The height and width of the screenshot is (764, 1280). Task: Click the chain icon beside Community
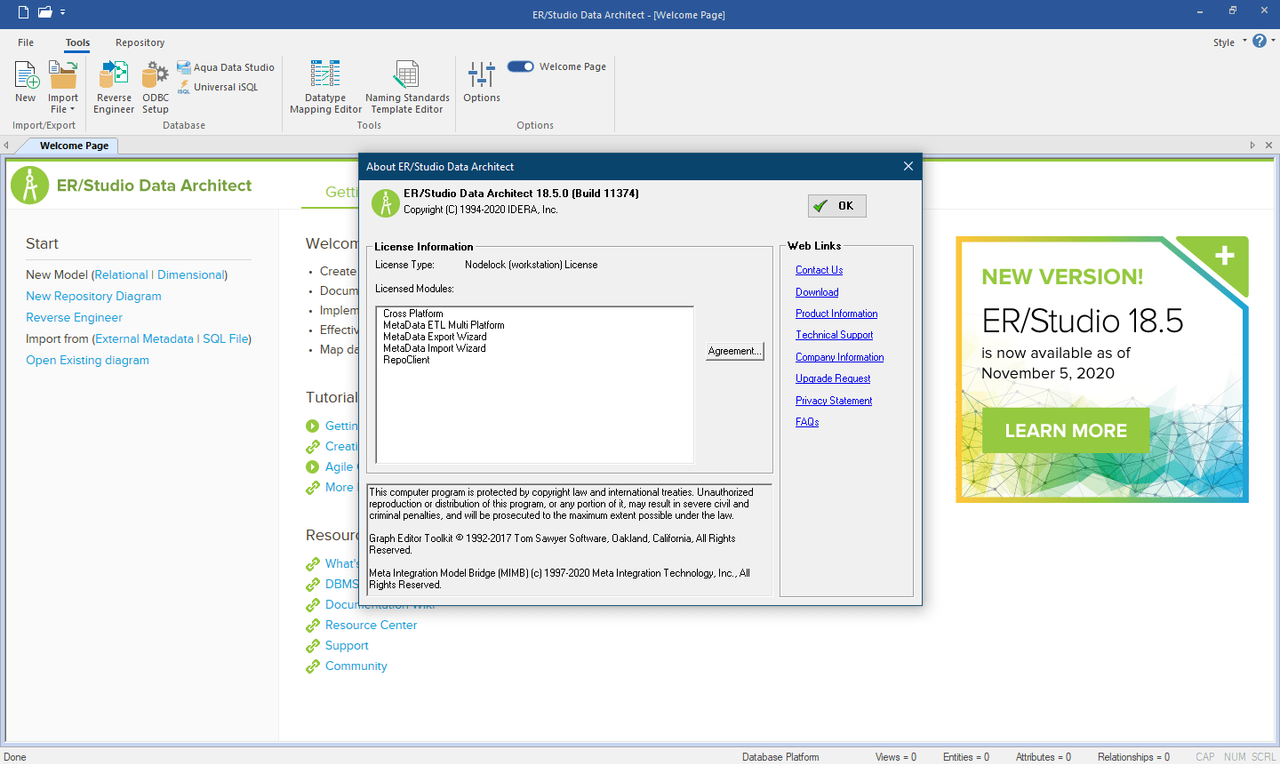pyautogui.click(x=313, y=666)
